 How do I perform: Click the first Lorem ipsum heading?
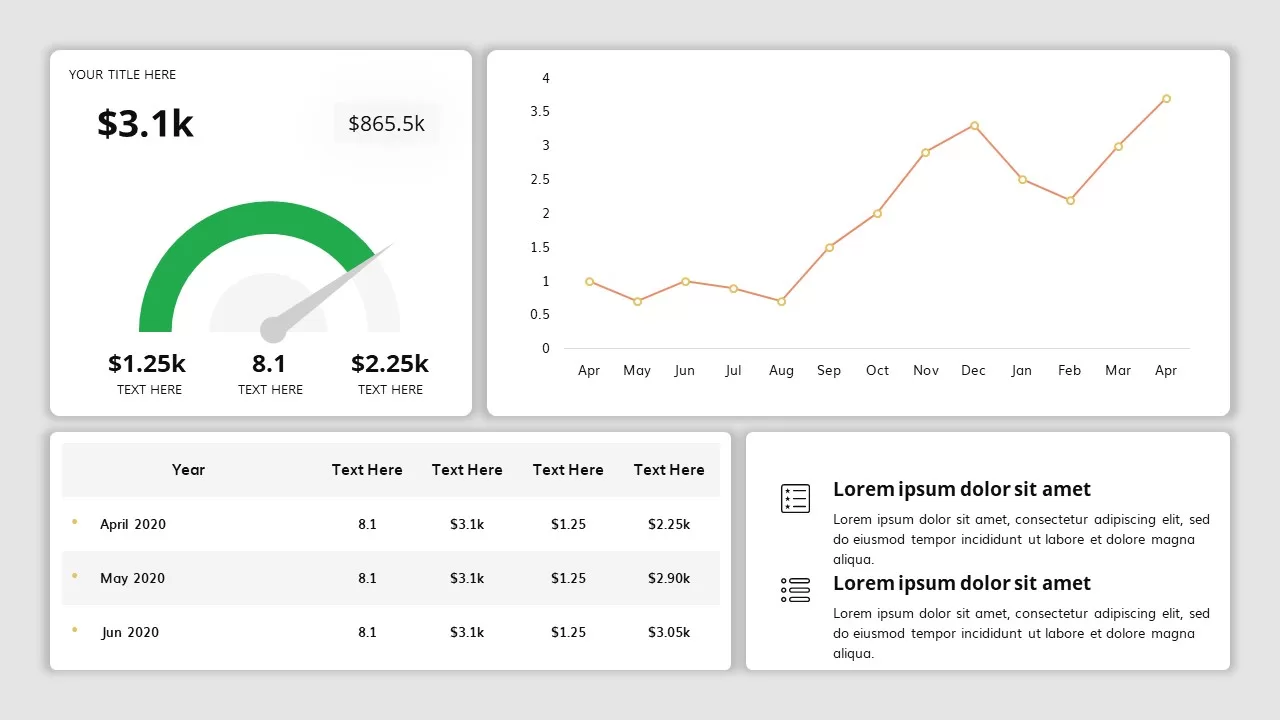point(962,489)
